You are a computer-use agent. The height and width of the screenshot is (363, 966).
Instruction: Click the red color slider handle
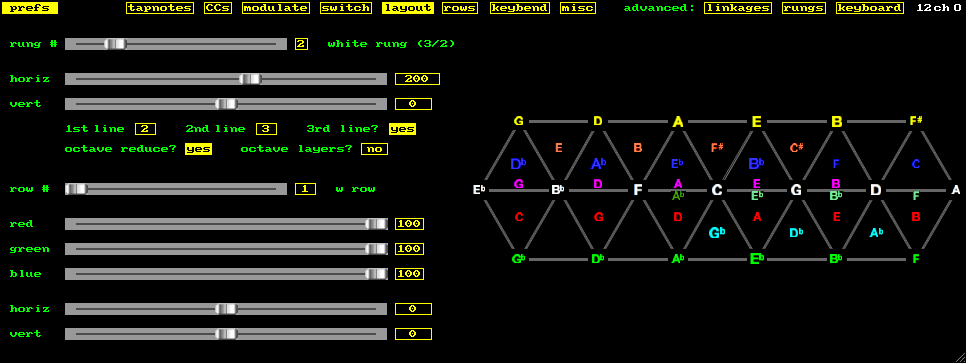tap(376, 224)
